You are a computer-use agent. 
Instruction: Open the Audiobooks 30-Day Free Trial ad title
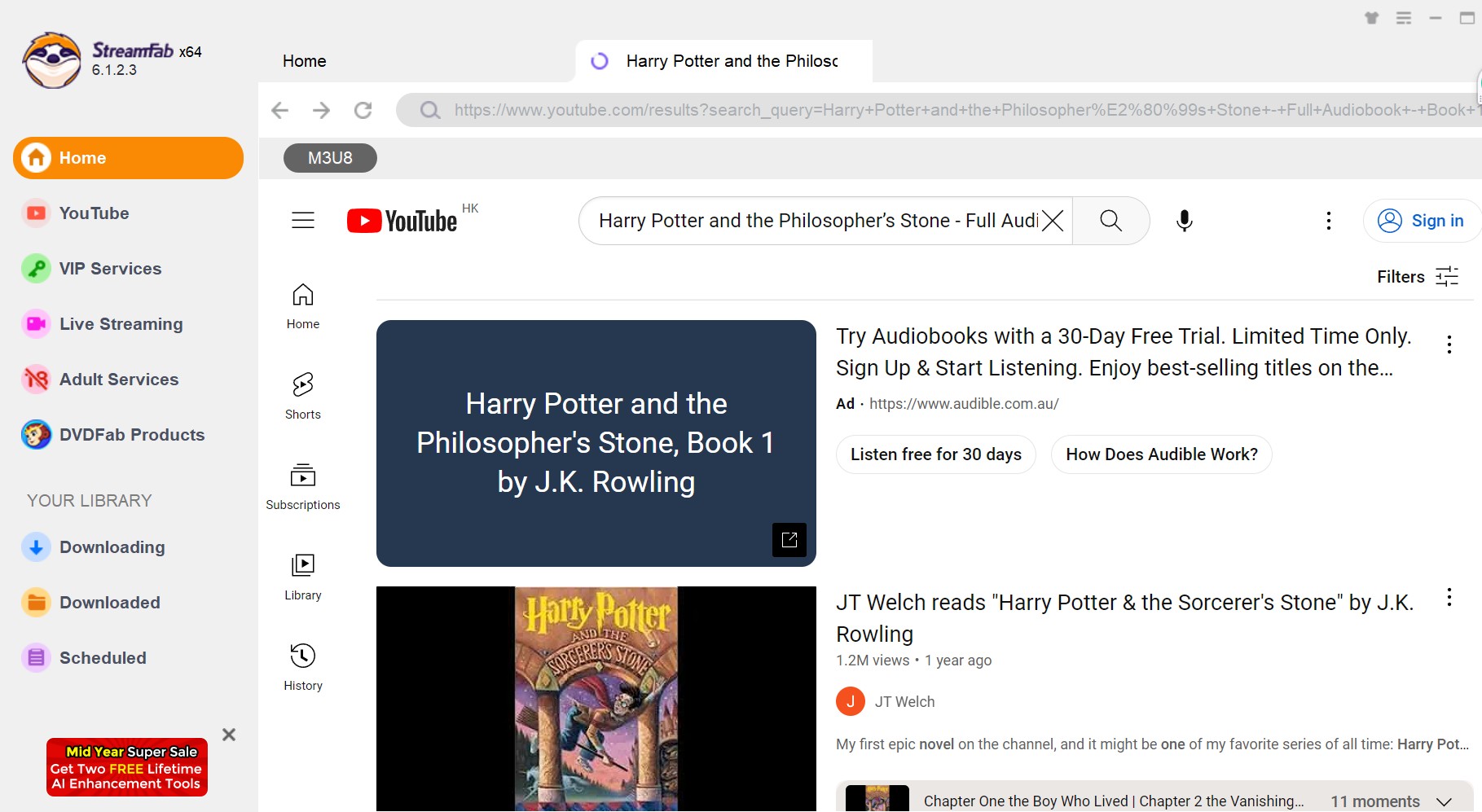click(1124, 352)
